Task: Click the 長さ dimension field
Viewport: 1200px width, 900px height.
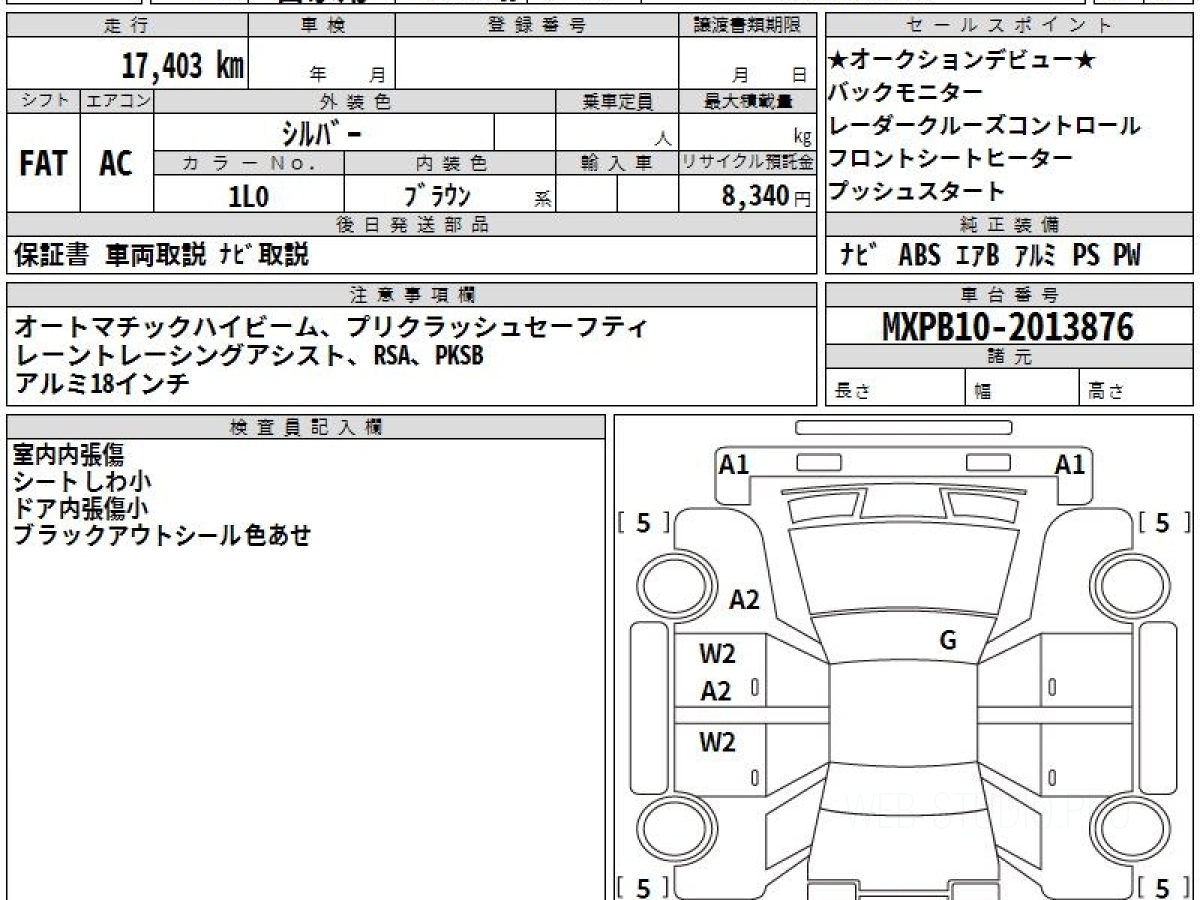Action: pos(896,388)
